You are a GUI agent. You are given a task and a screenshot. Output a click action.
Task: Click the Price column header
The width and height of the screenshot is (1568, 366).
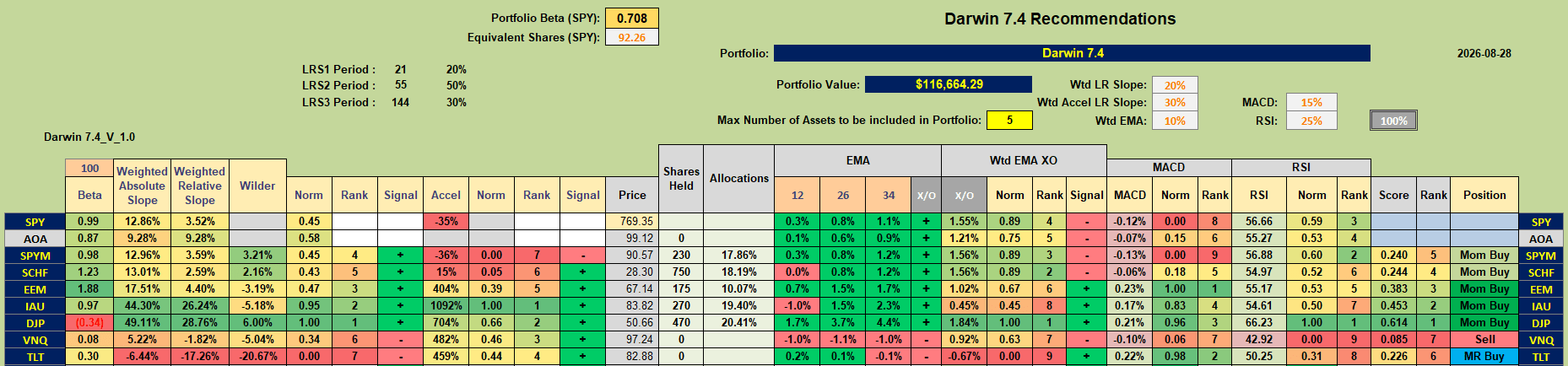(x=632, y=195)
